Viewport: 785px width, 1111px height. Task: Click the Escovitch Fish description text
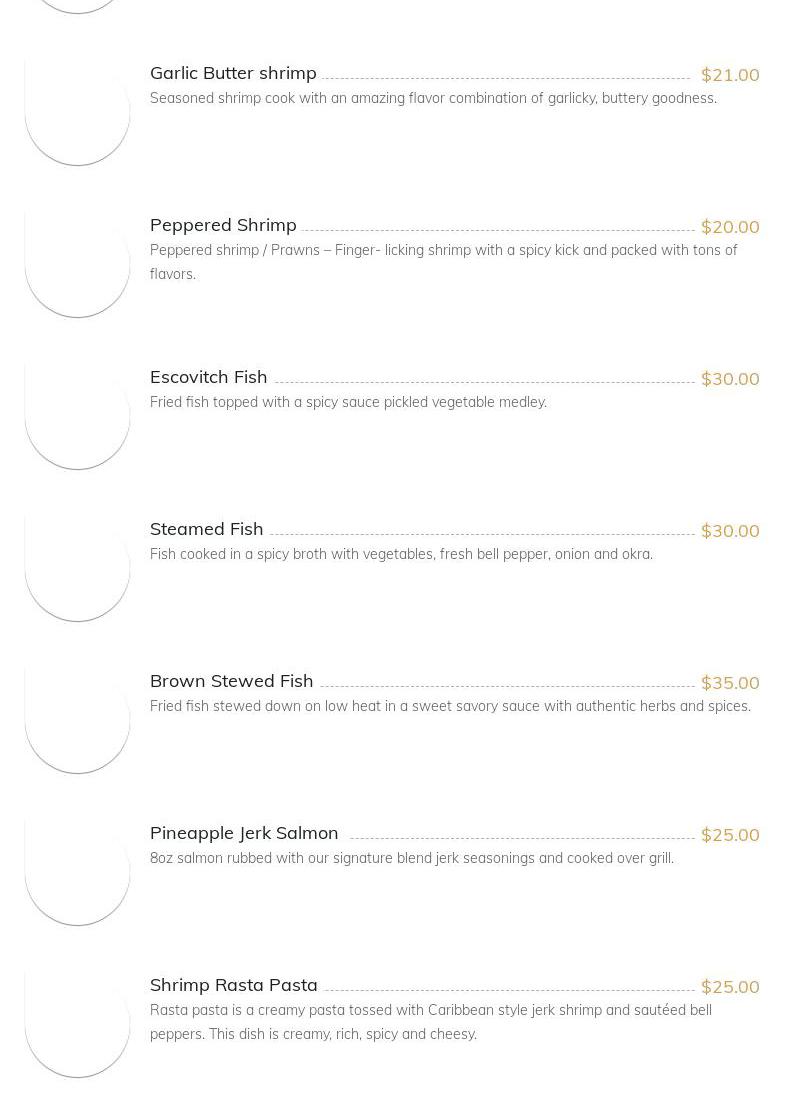(x=348, y=402)
